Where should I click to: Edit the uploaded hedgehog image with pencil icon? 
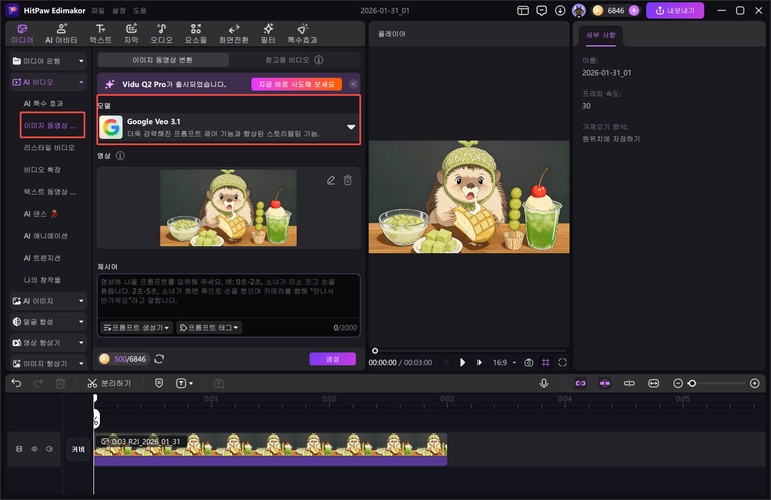click(331, 180)
